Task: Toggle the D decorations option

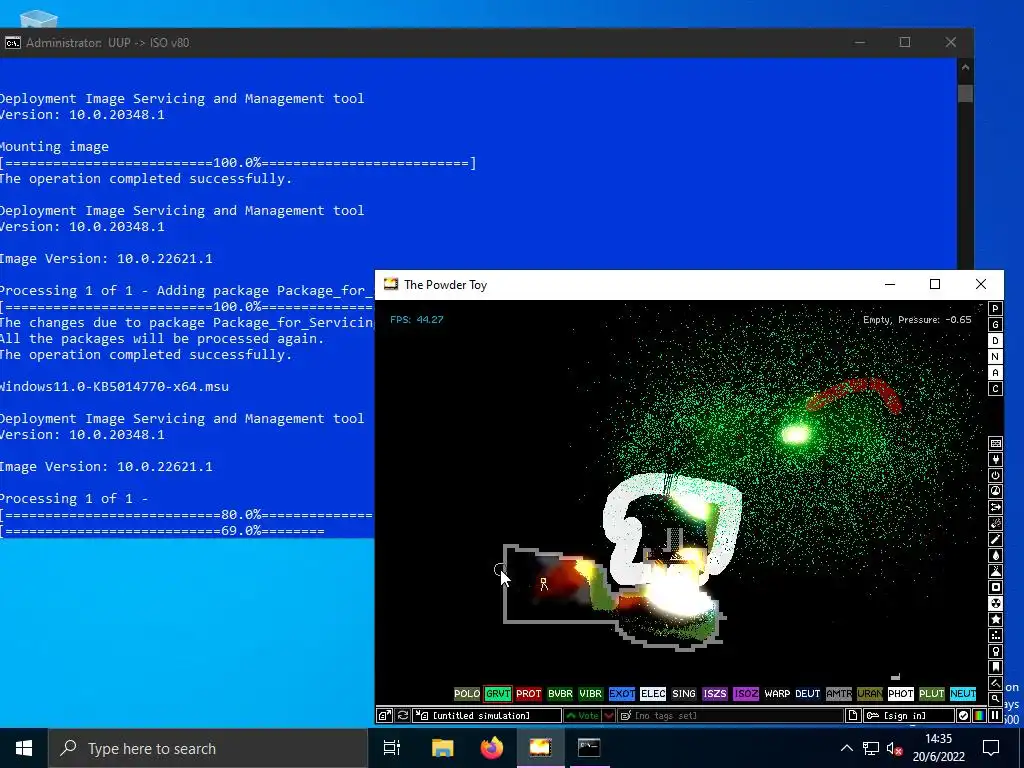Action: tap(995, 340)
